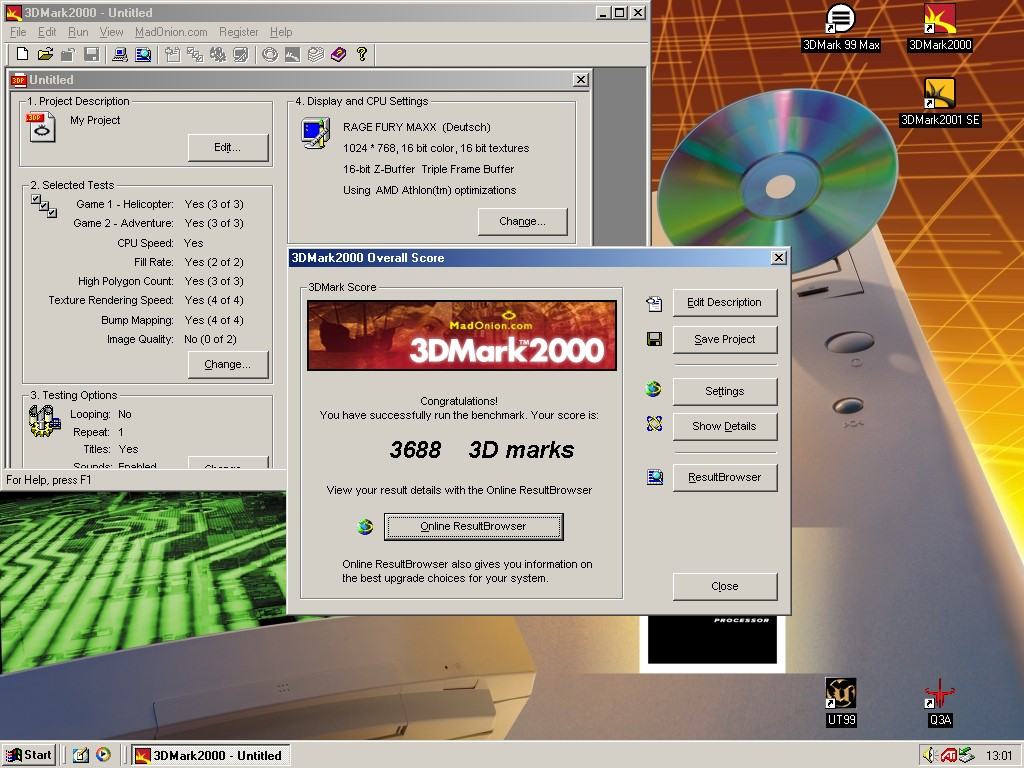Click the ring-shaped Run Benchmark toolbar icon
The image size is (1024, 768).
tap(269, 54)
